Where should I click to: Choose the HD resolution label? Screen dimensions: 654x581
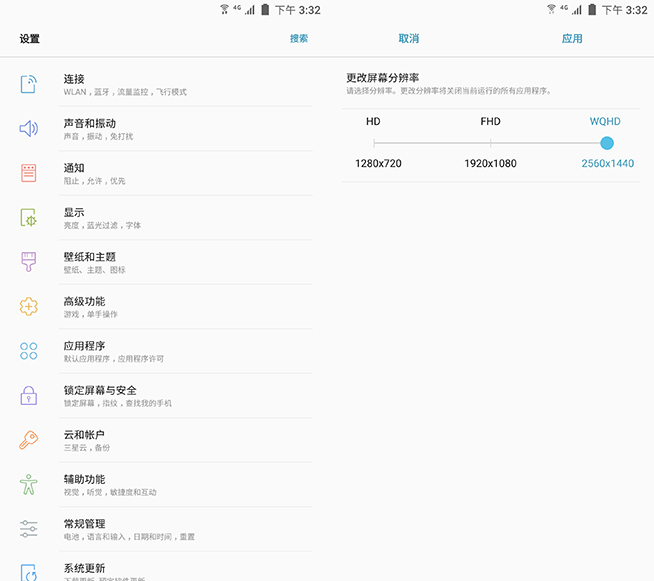(373, 121)
